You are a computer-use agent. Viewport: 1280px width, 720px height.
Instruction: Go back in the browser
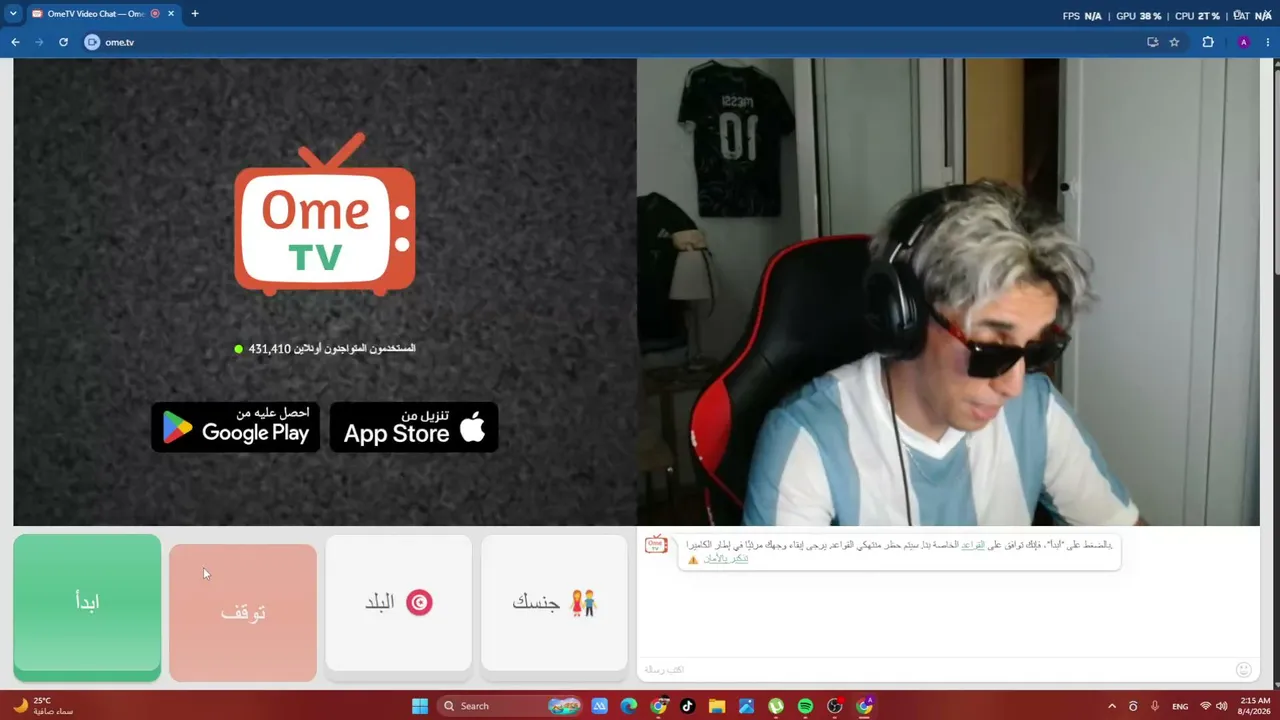[15, 42]
